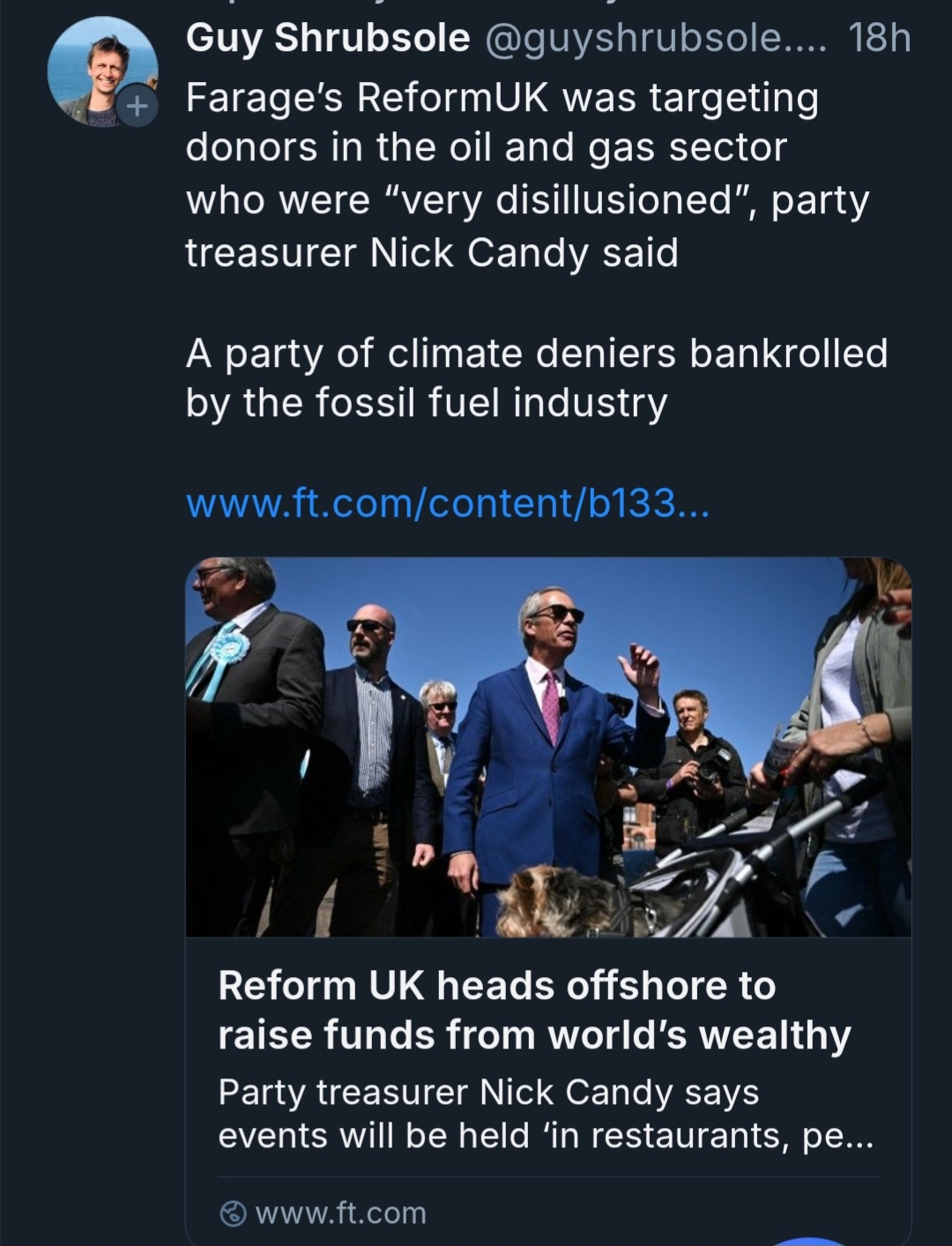Tap the www.ft.com card source label
This screenshot has width=952, height=1246.
point(340,1213)
